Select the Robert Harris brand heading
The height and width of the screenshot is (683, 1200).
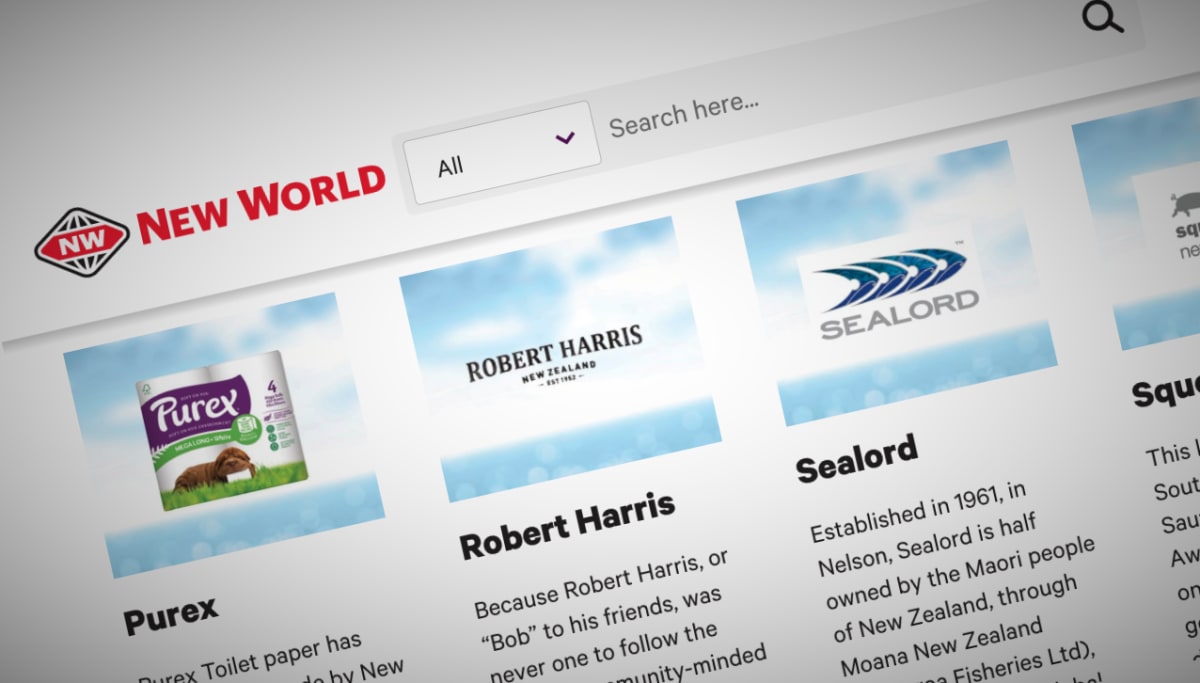click(x=568, y=525)
